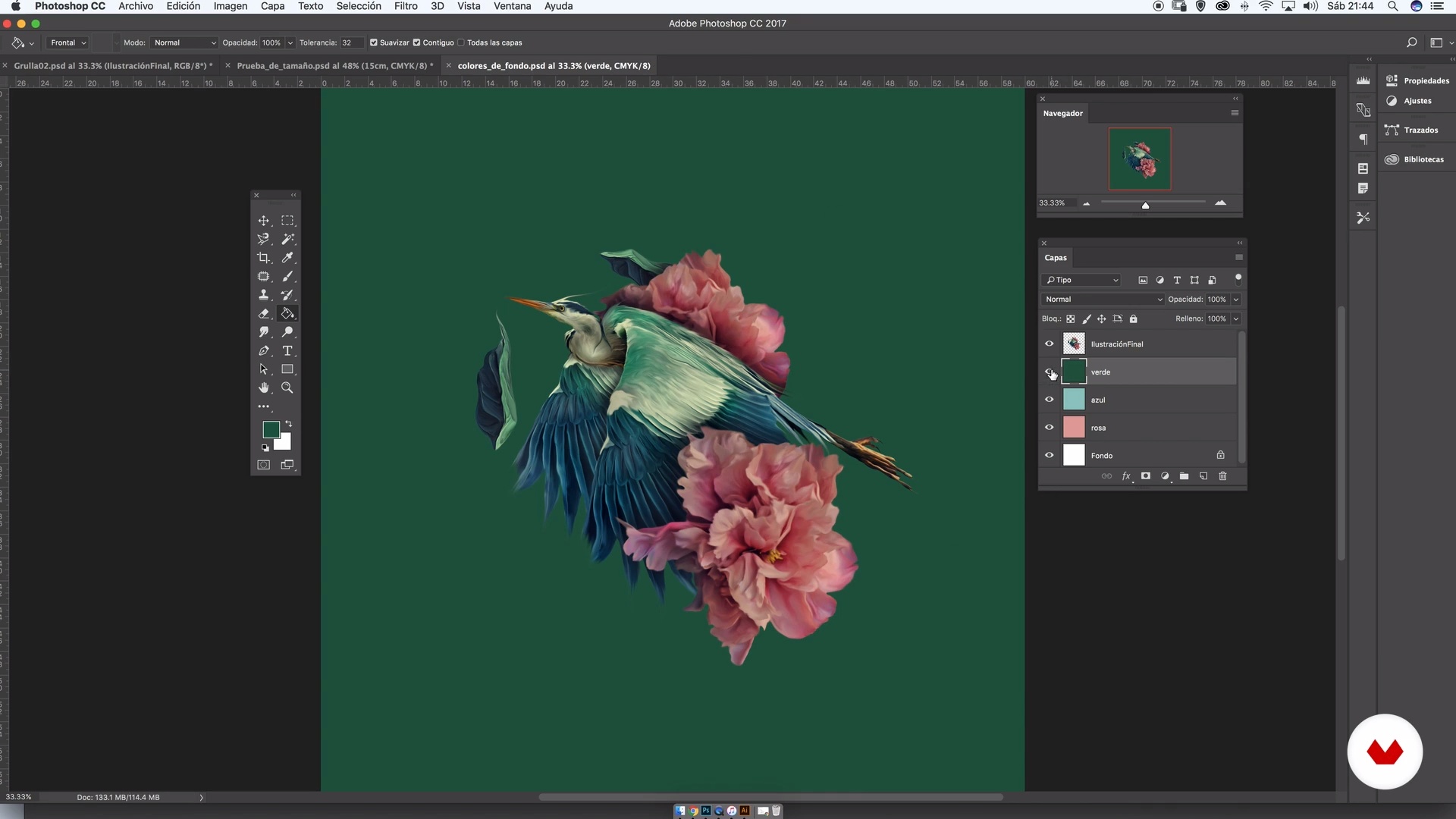The height and width of the screenshot is (819, 1456).
Task: Open the Trazados panel
Action: tap(1411, 130)
